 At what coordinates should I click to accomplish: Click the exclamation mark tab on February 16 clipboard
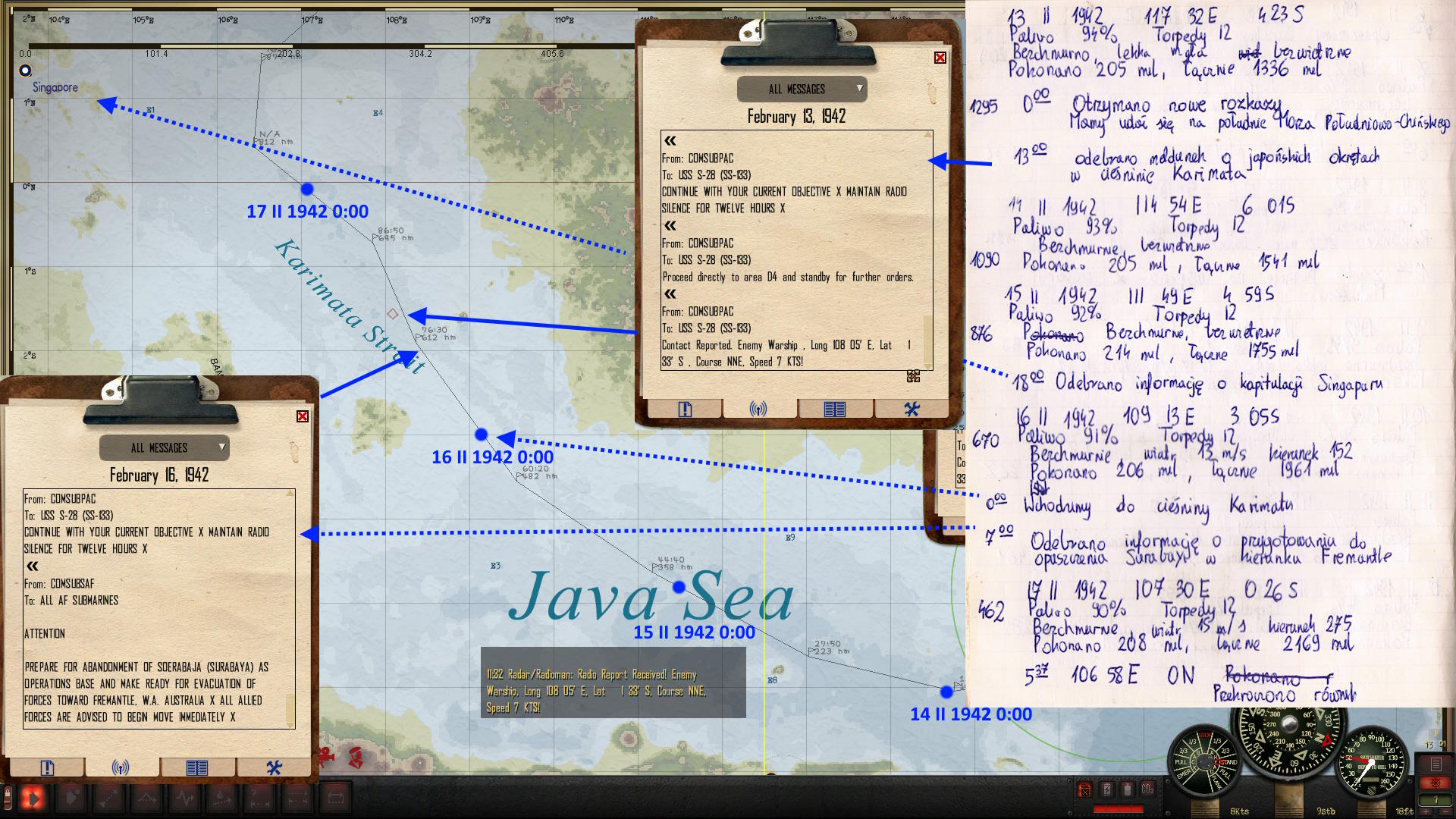47,768
